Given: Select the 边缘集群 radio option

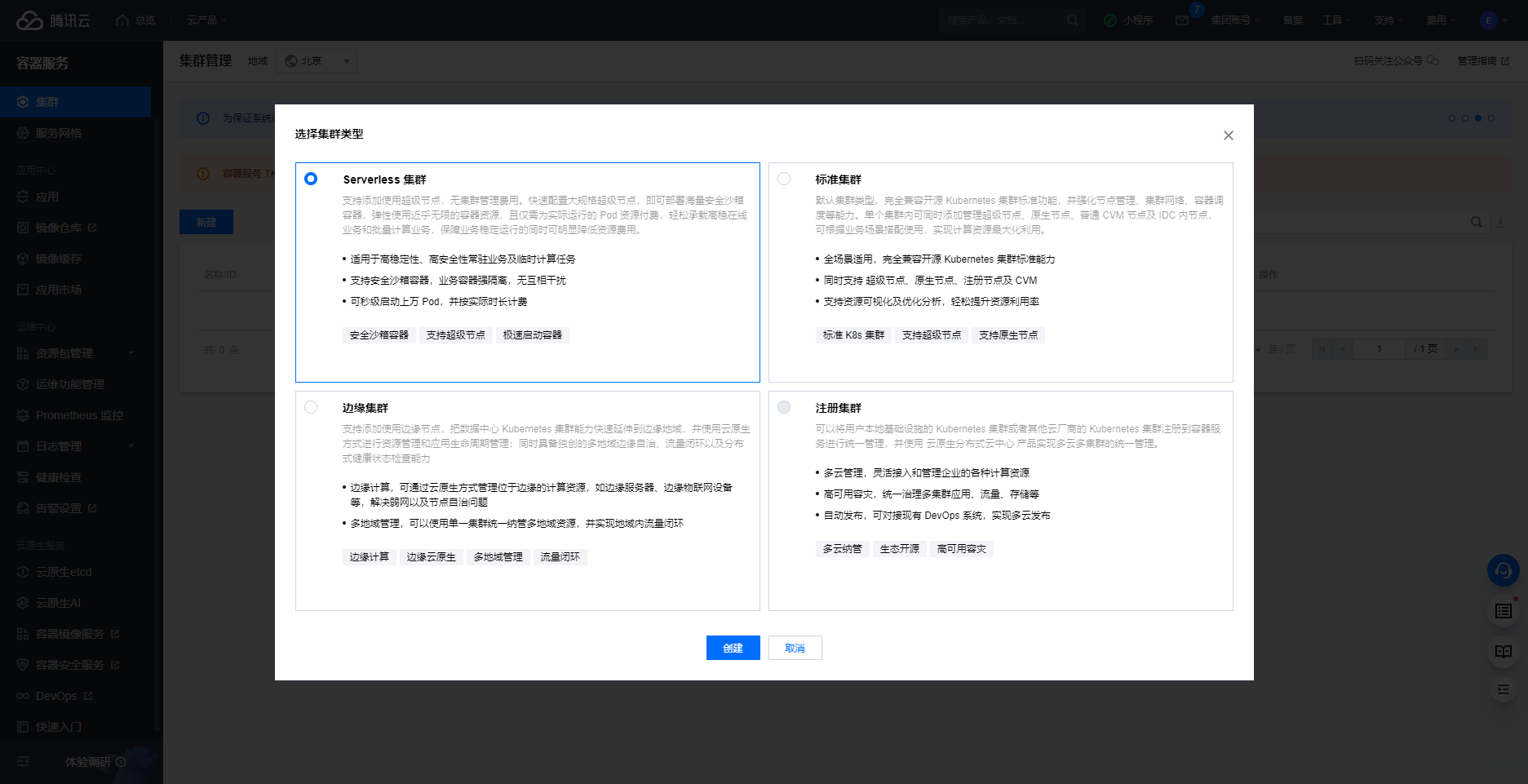Looking at the screenshot, I should click(x=311, y=407).
